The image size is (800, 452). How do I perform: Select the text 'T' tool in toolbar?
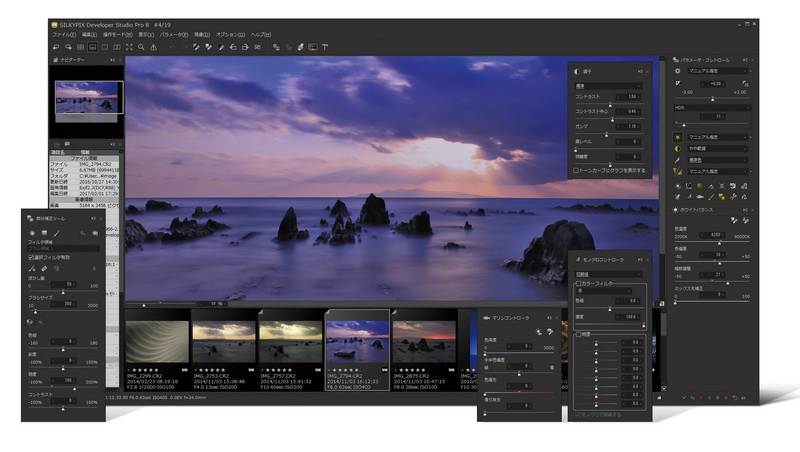pos(325,46)
